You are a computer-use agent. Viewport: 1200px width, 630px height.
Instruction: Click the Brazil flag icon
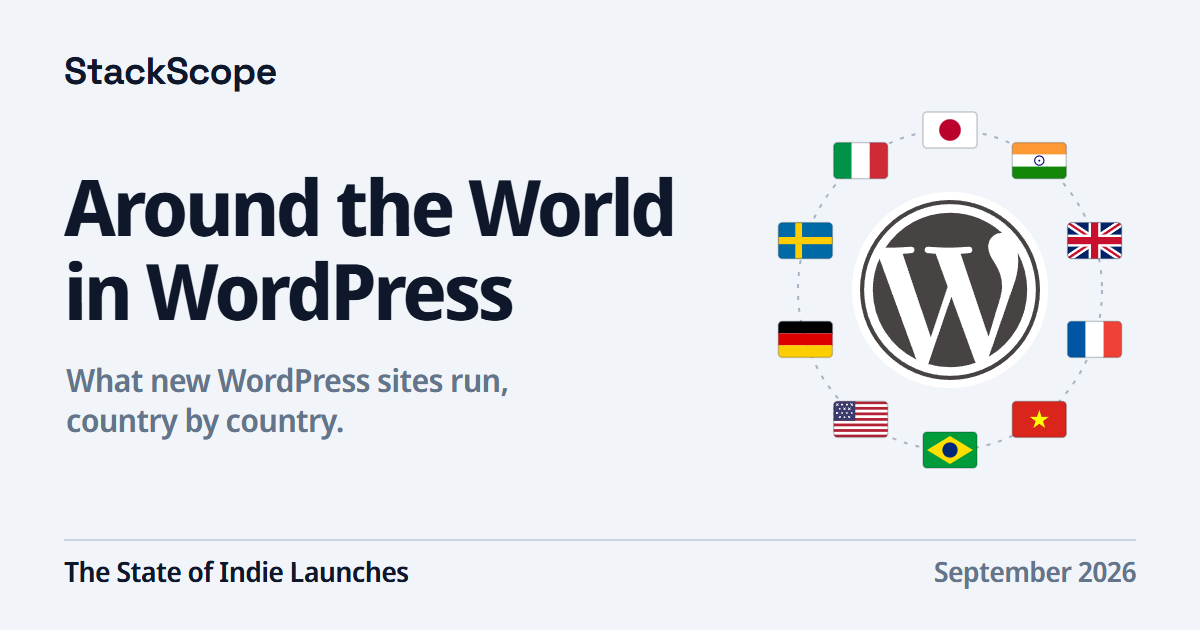pos(950,450)
